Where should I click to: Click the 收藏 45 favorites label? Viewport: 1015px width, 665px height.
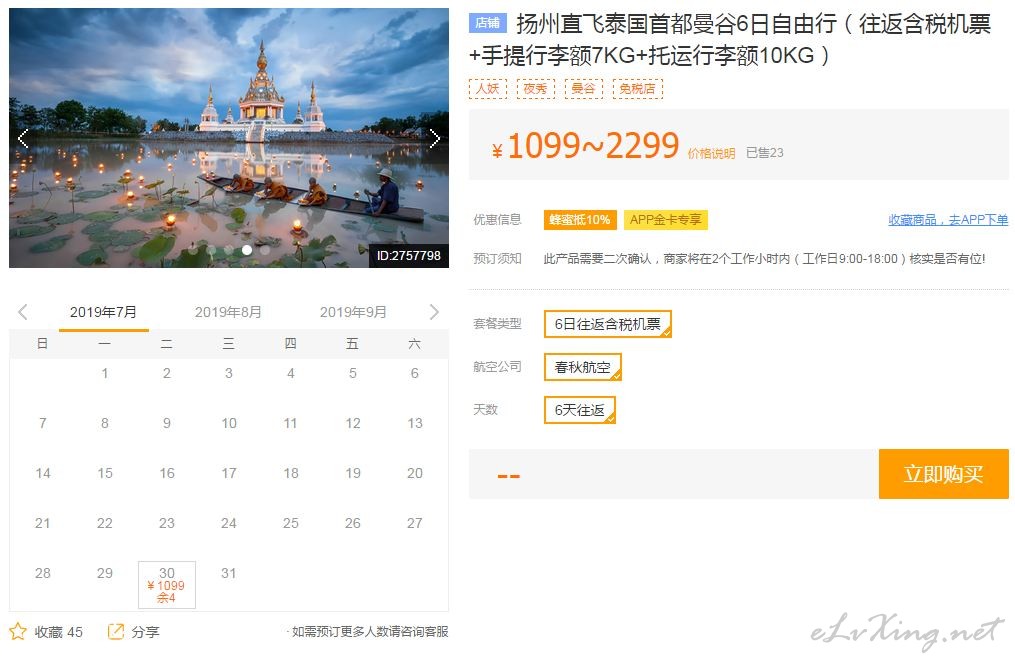59,632
